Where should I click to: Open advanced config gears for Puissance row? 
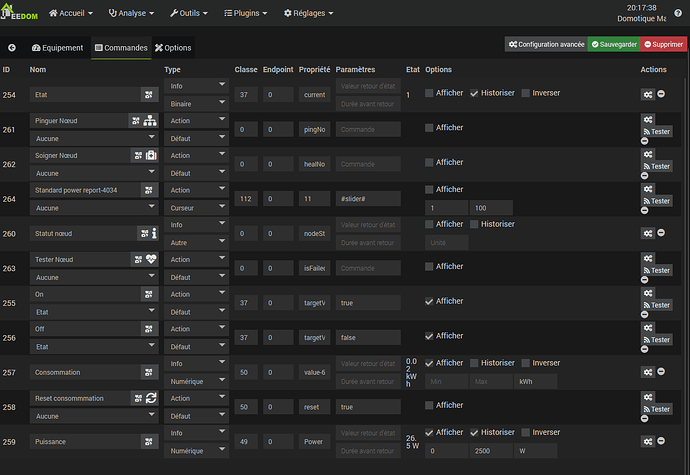point(648,441)
